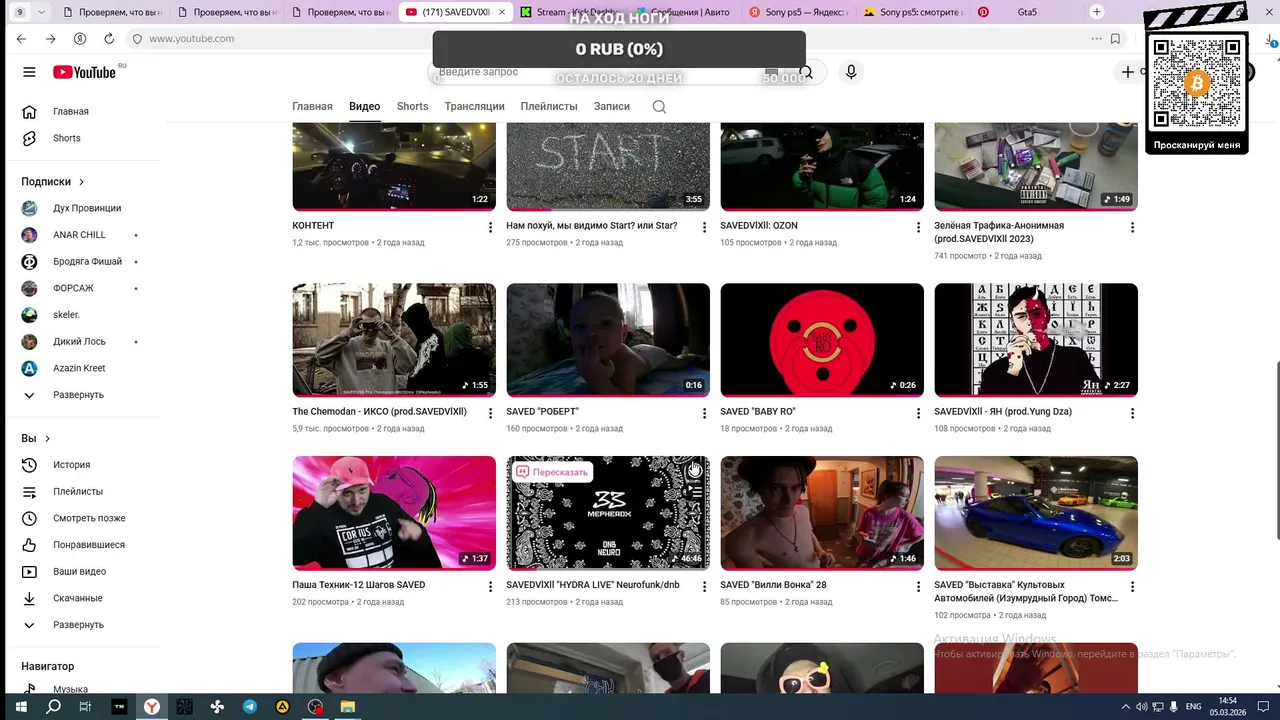Switch to the Gta5 browser tab
The width and height of the screenshot is (1280, 720).
(x=1027, y=12)
